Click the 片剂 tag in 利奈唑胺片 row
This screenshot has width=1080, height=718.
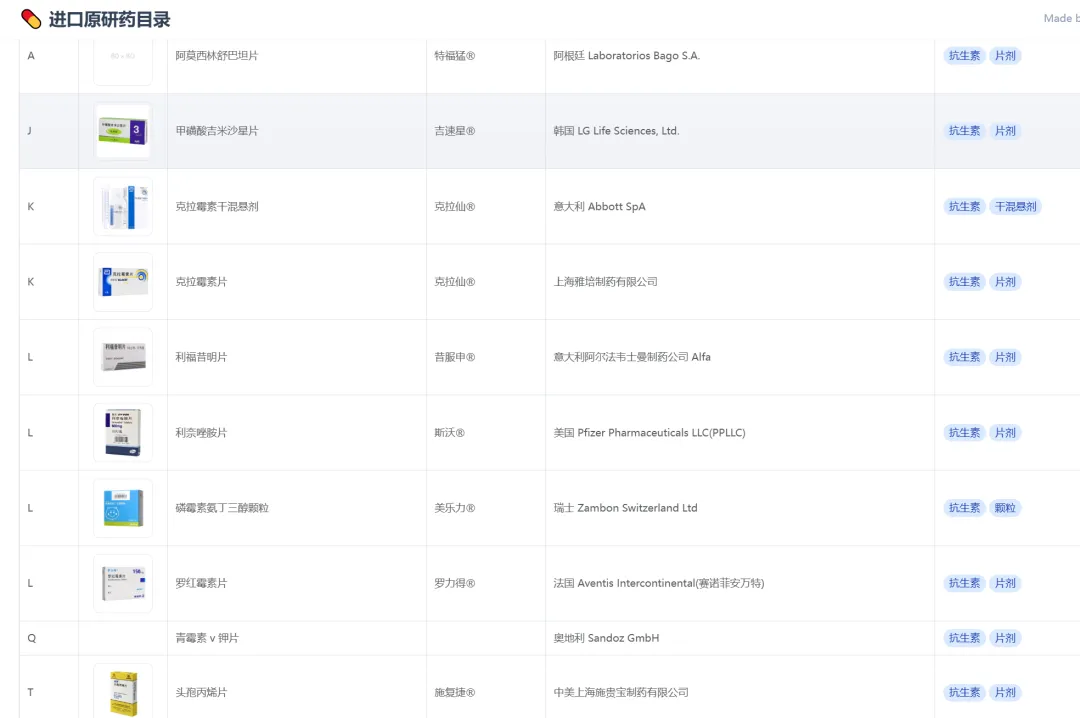tap(1005, 433)
